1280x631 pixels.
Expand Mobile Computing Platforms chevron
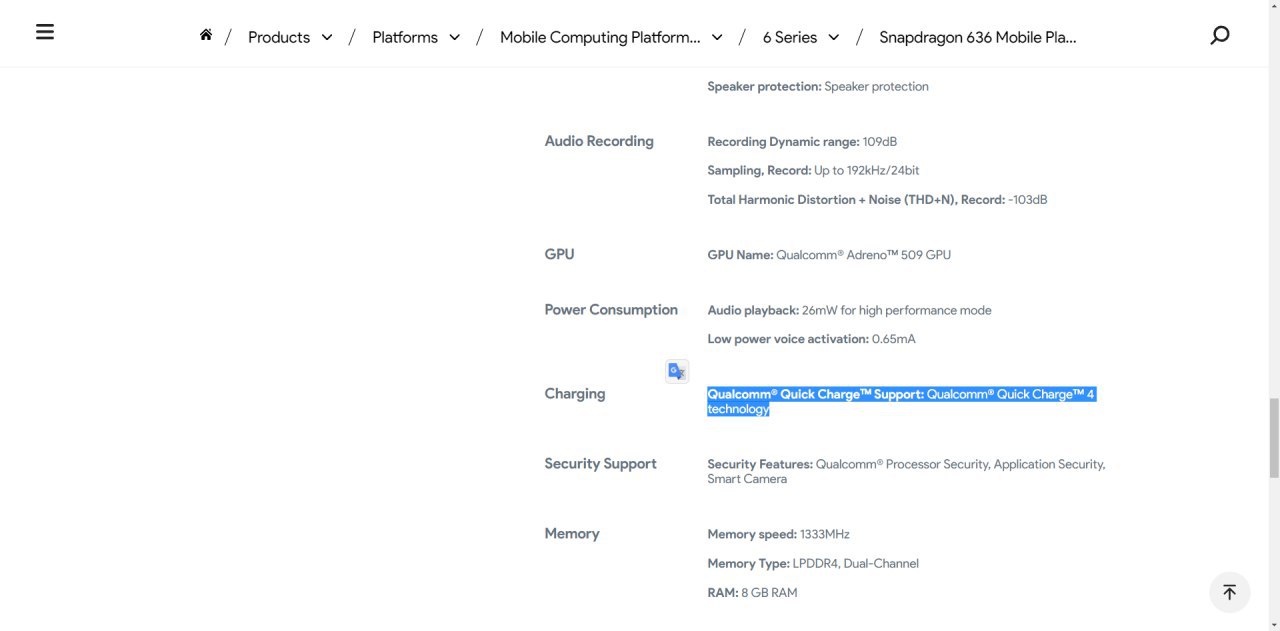click(x=717, y=38)
